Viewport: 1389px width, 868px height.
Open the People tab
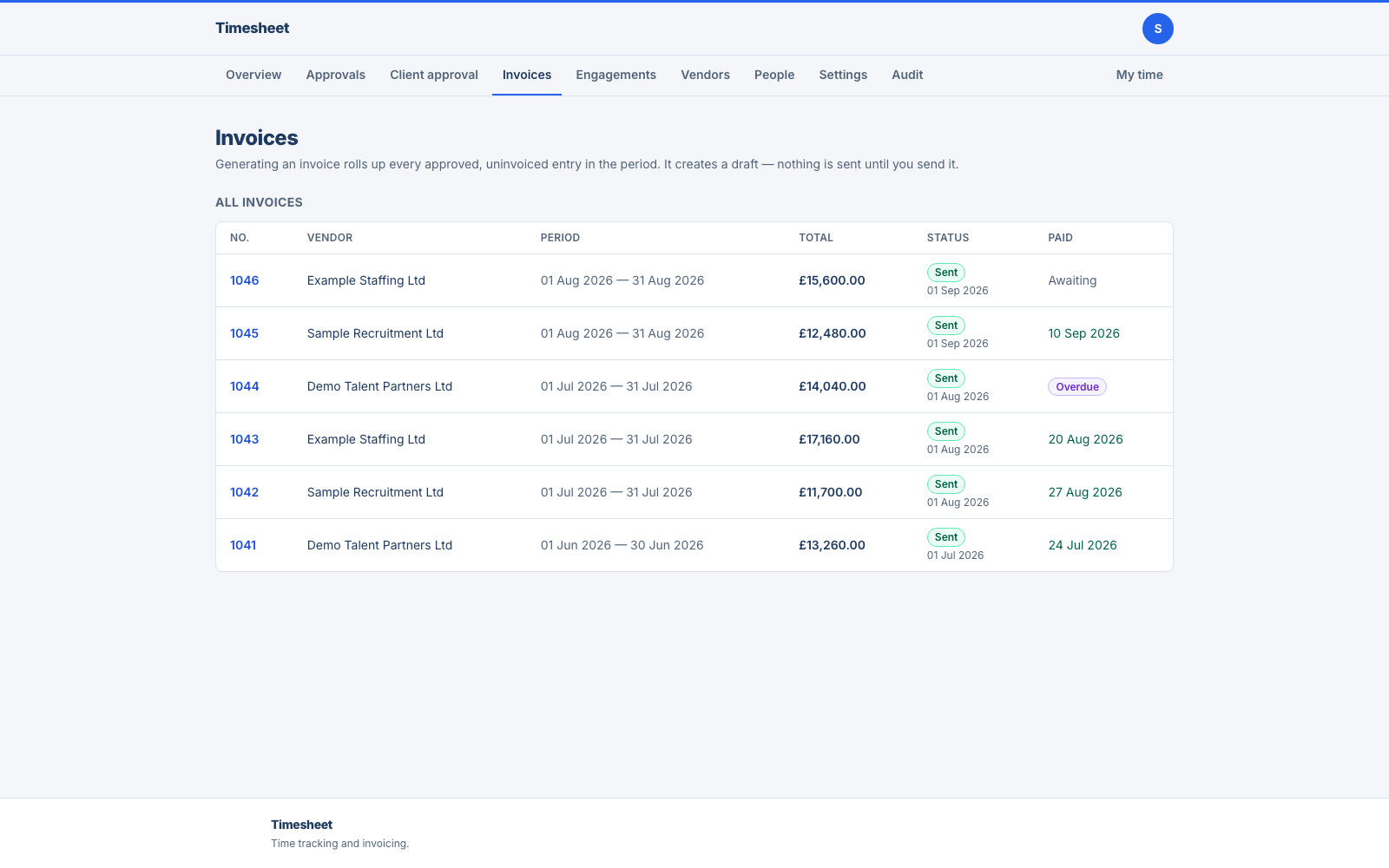(x=774, y=75)
